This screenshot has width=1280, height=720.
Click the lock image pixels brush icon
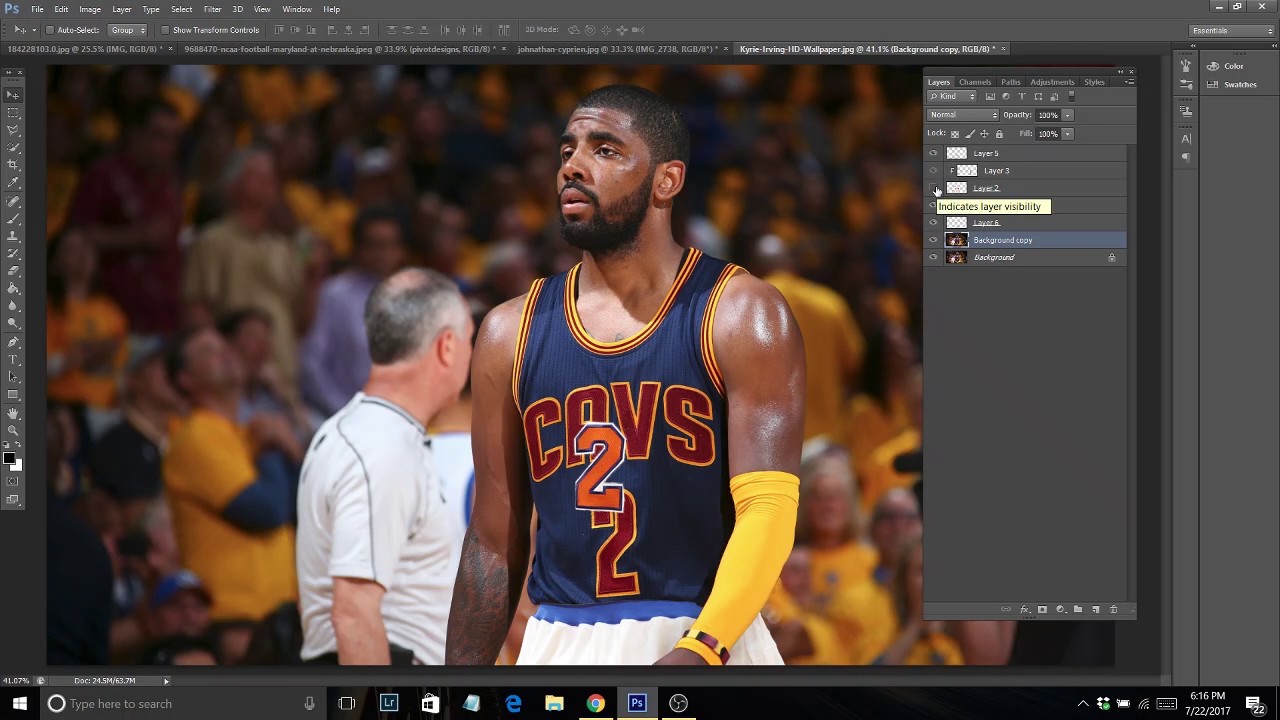(969, 134)
